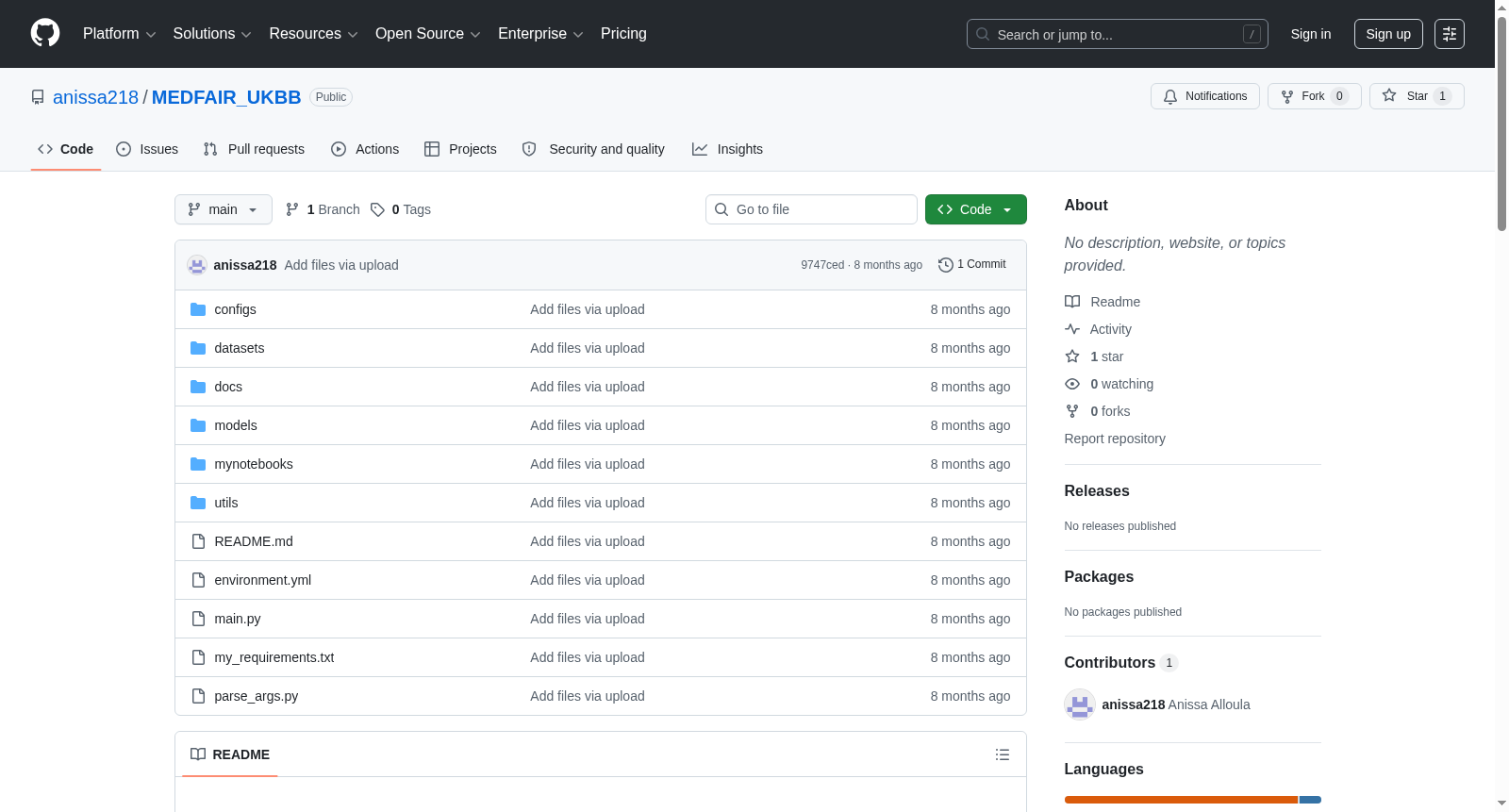Screen dimensions: 1509x812
Task: Click the 1 Branch link
Action: pos(323,209)
